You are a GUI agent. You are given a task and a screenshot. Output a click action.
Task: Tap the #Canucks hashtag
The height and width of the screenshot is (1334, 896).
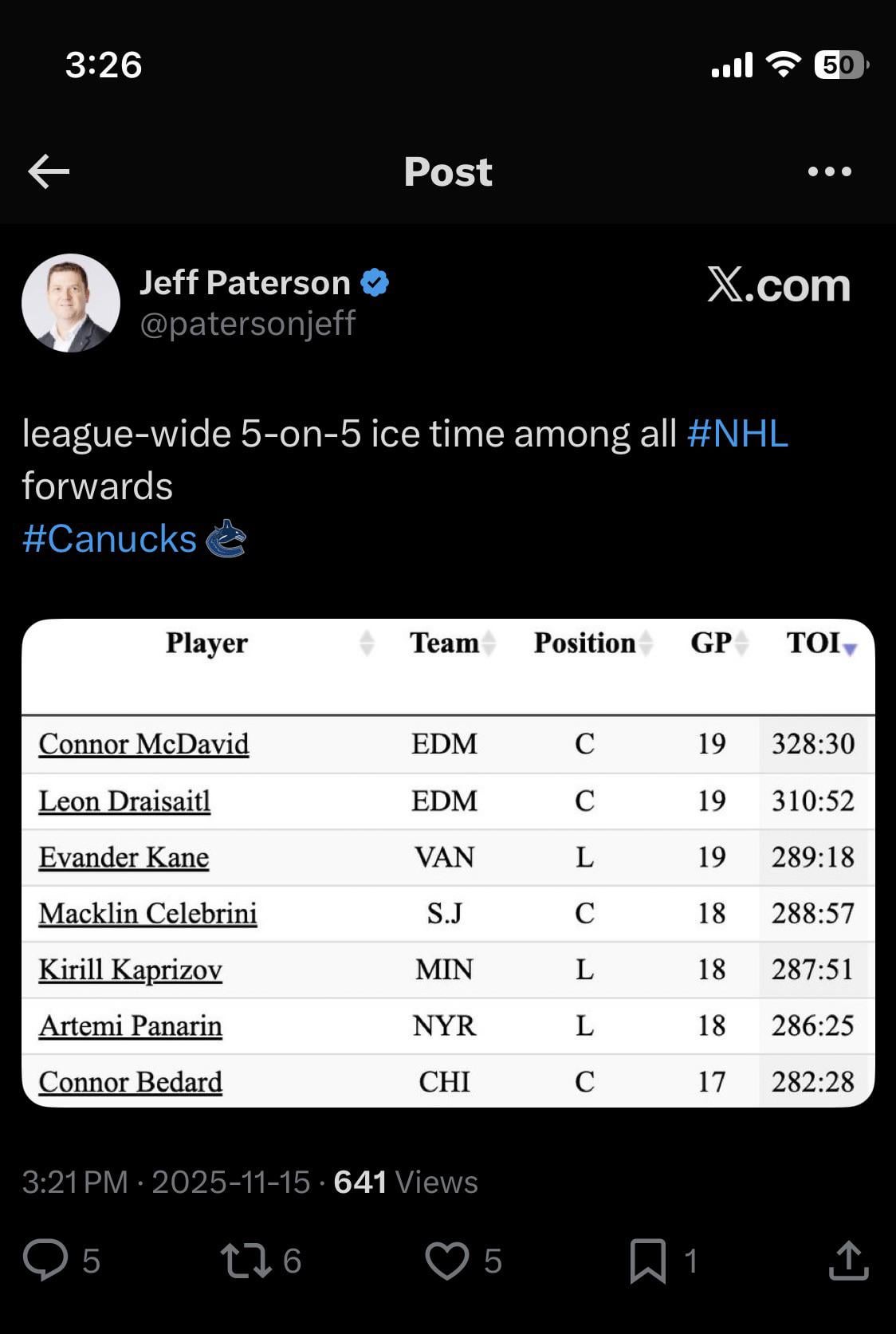tap(109, 539)
